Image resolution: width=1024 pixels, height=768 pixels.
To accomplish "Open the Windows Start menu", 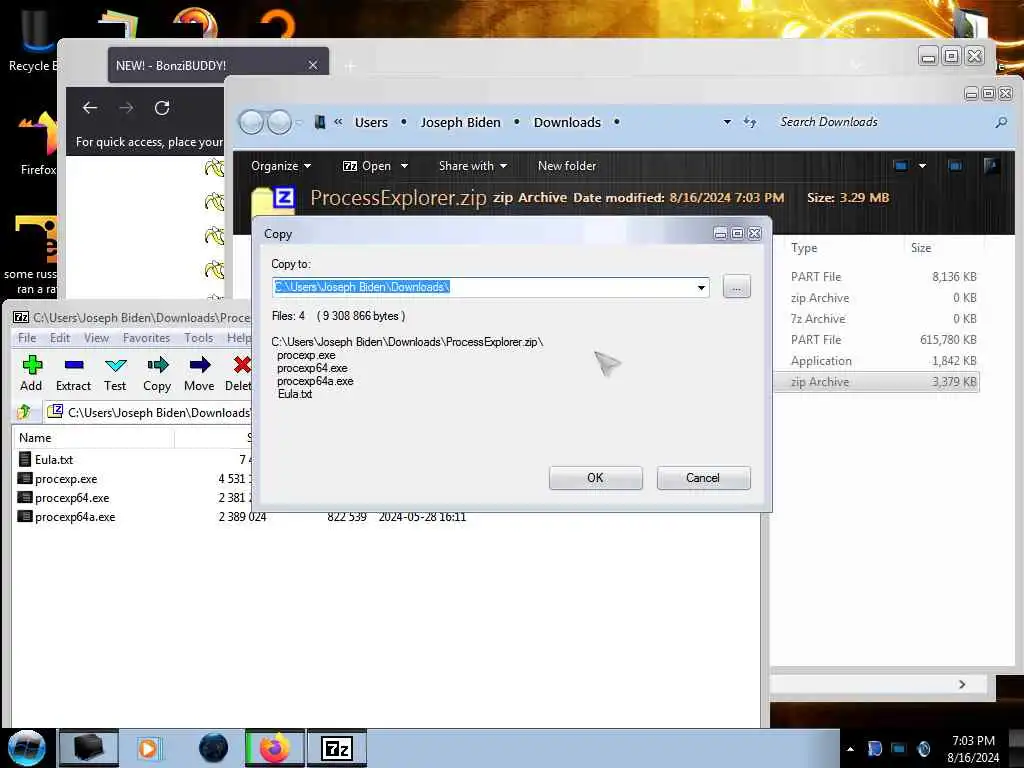I will [x=27, y=748].
